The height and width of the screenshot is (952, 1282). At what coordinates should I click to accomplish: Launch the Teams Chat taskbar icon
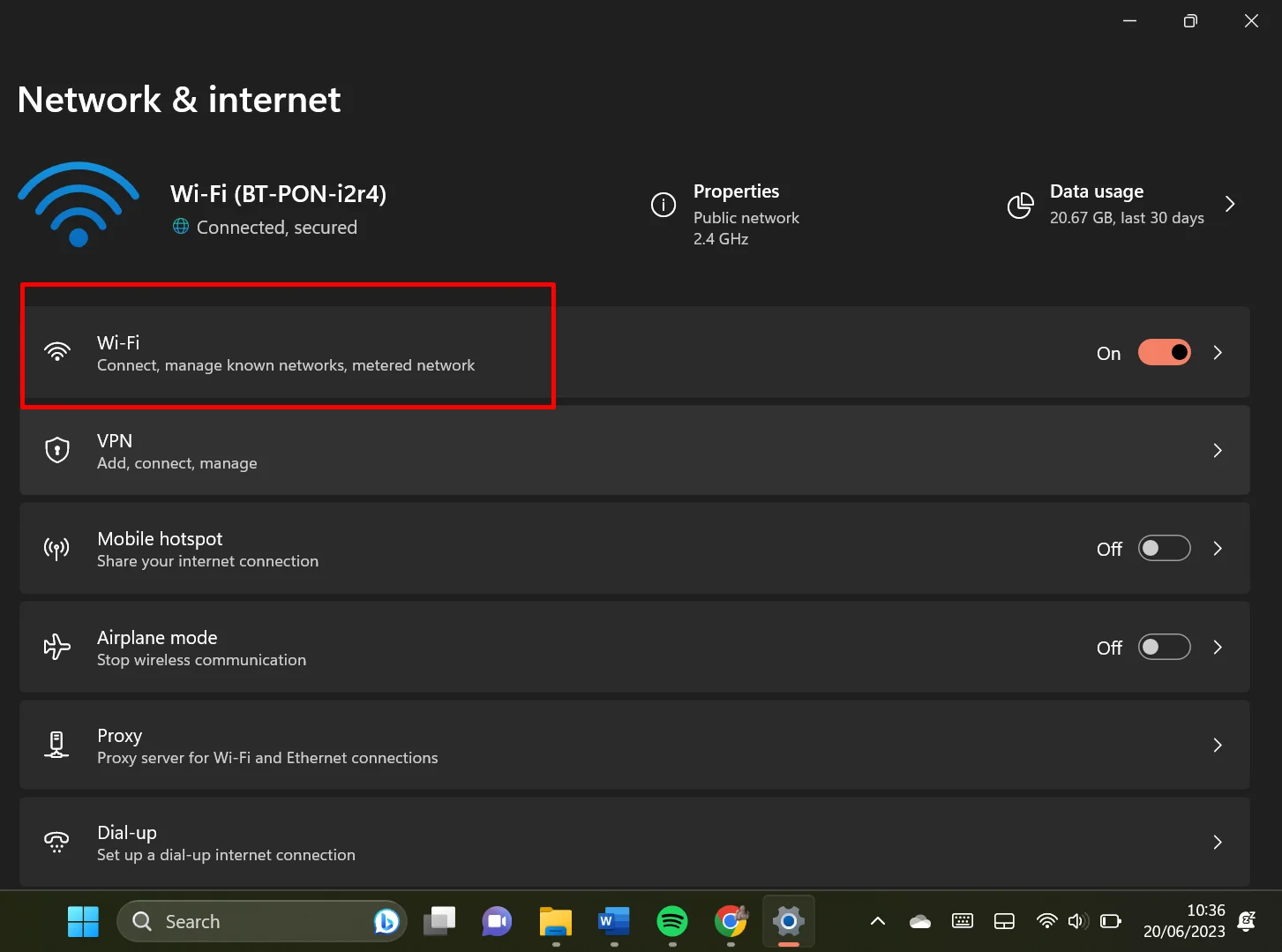coord(497,921)
